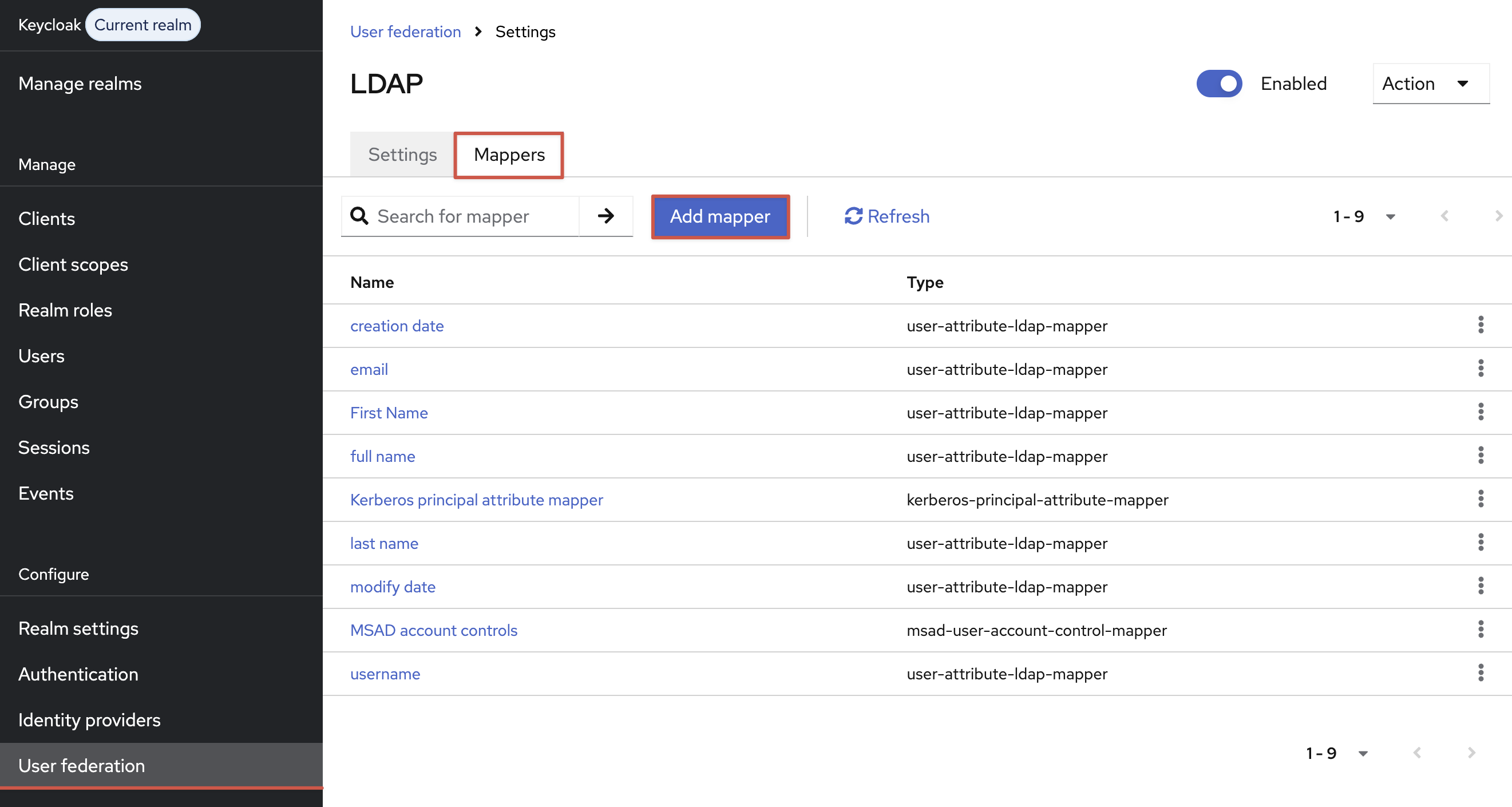Go to next page in top pagination
Image resolution: width=1512 pixels, height=807 pixels.
point(1498,216)
